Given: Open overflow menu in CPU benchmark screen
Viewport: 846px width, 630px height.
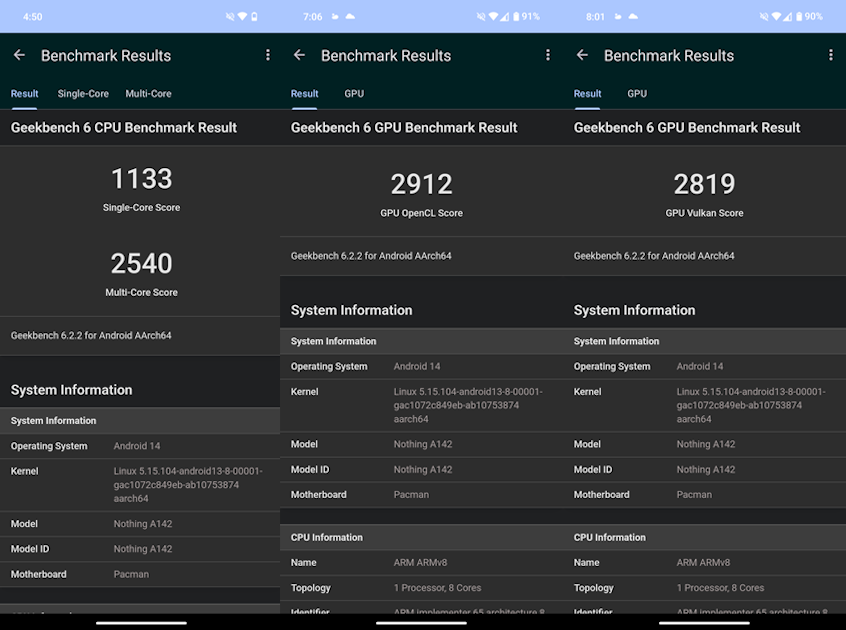Looking at the screenshot, I should click(268, 55).
